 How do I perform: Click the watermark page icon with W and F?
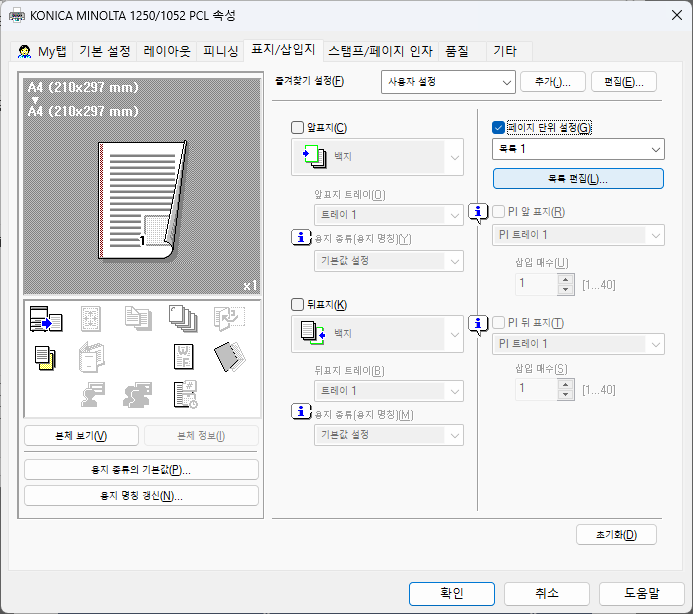coord(183,356)
